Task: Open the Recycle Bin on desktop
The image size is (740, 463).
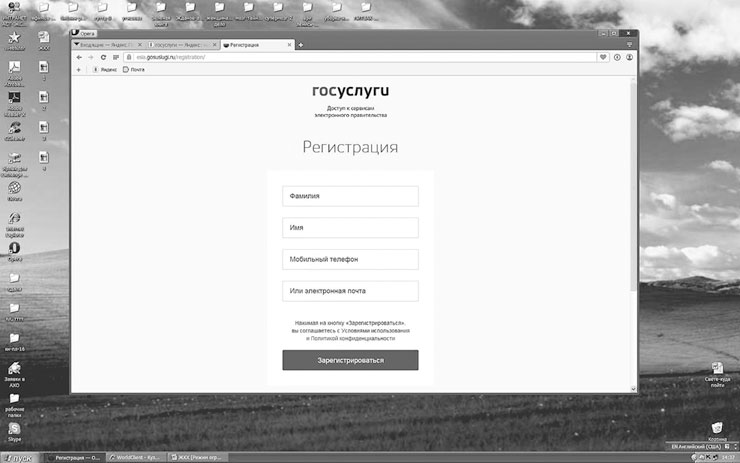Action: pyautogui.click(x=717, y=428)
